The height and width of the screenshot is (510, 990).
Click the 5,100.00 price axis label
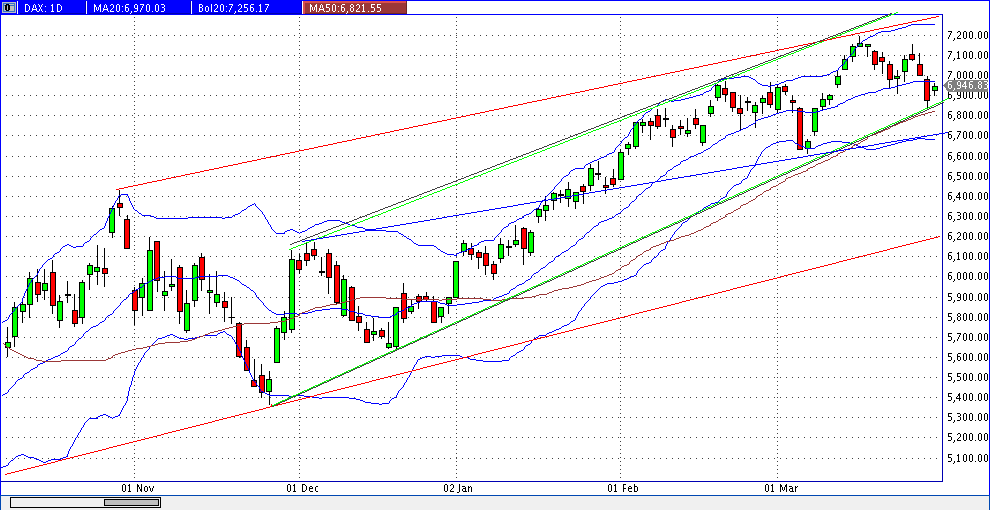[x=967, y=458]
